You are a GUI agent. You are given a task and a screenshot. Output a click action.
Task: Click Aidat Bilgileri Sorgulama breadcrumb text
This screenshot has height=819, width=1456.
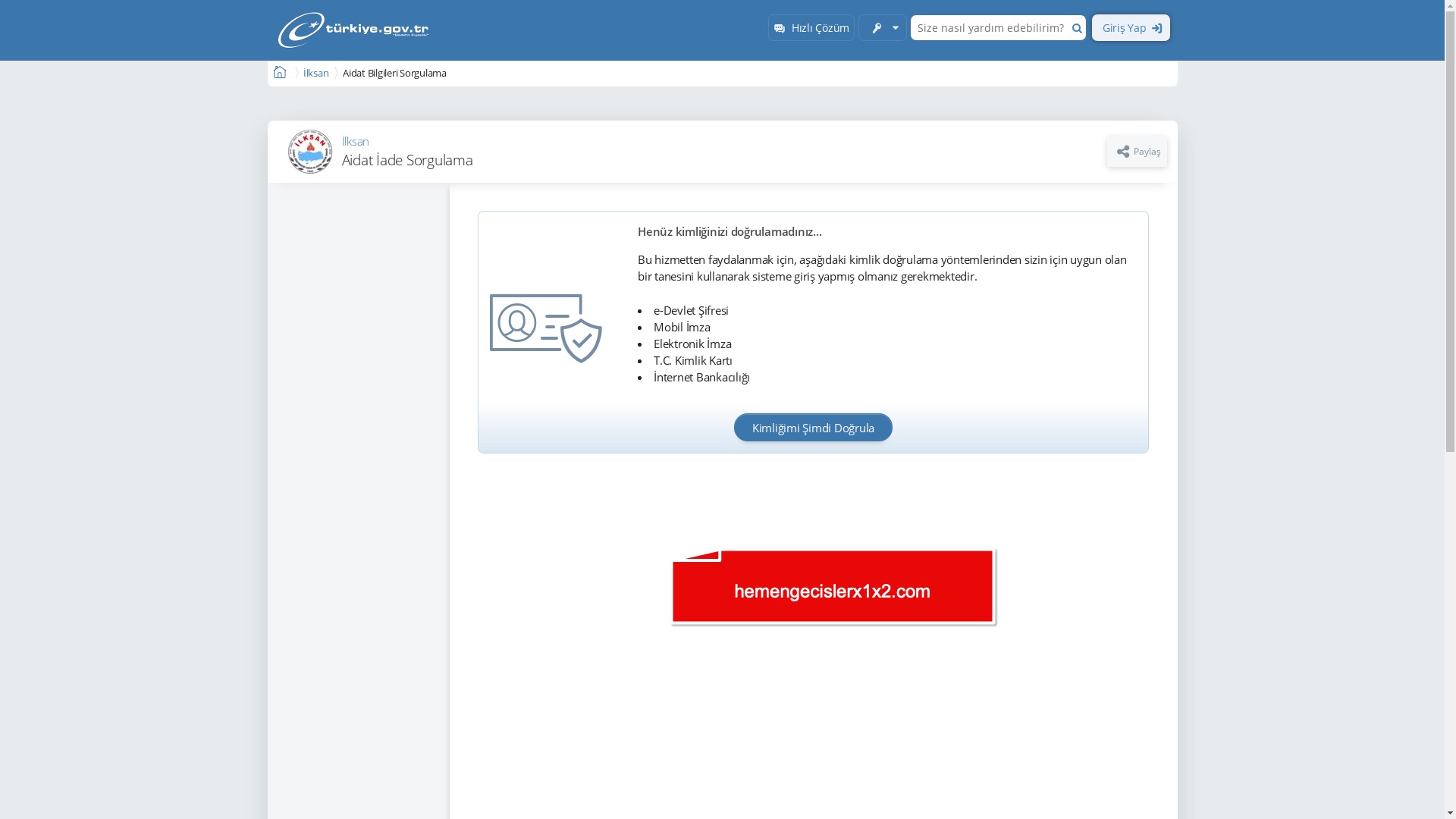pos(394,74)
